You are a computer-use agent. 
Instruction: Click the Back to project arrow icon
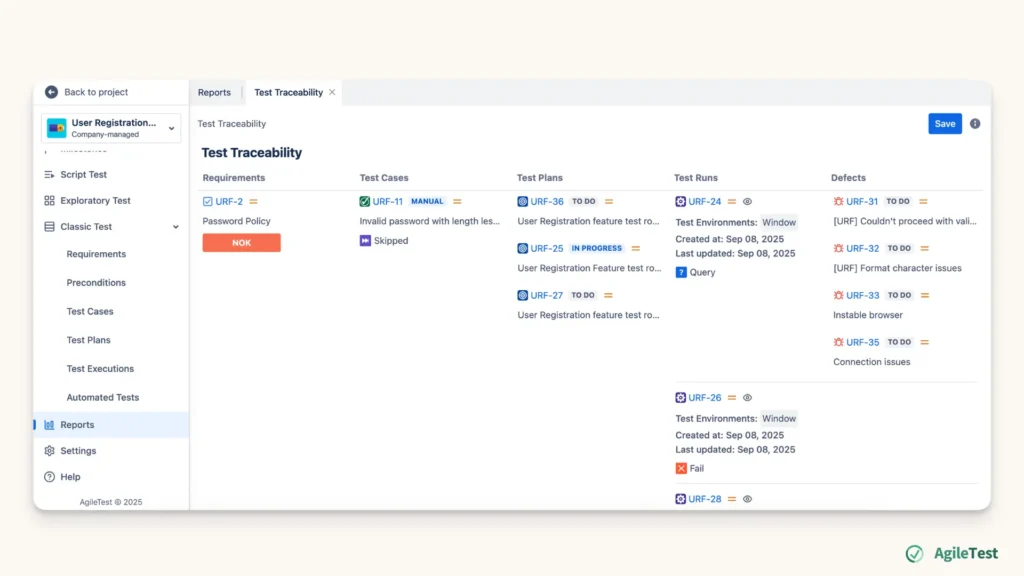[51, 92]
